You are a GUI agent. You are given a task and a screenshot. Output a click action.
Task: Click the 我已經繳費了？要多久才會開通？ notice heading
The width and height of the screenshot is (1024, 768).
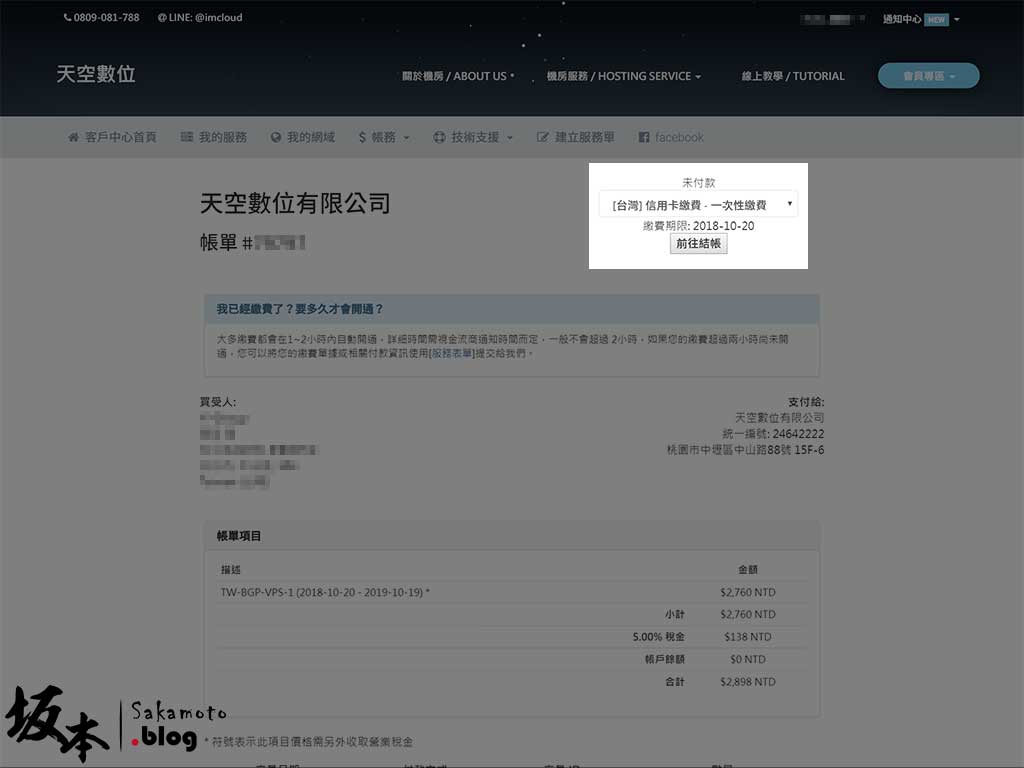tap(300, 309)
